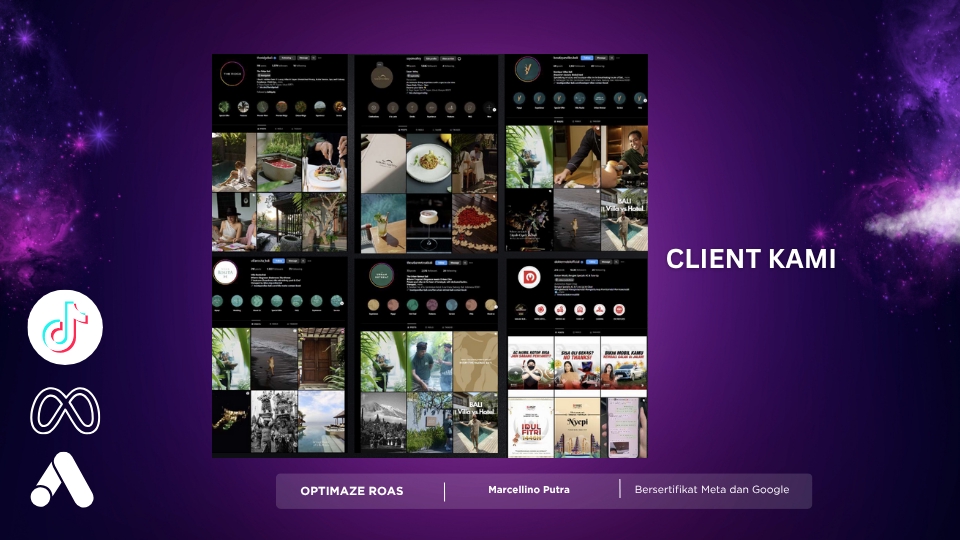The image size is (960, 540).
Task: Open the cocktail glass photo thumbnail
Action: tap(427, 222)
